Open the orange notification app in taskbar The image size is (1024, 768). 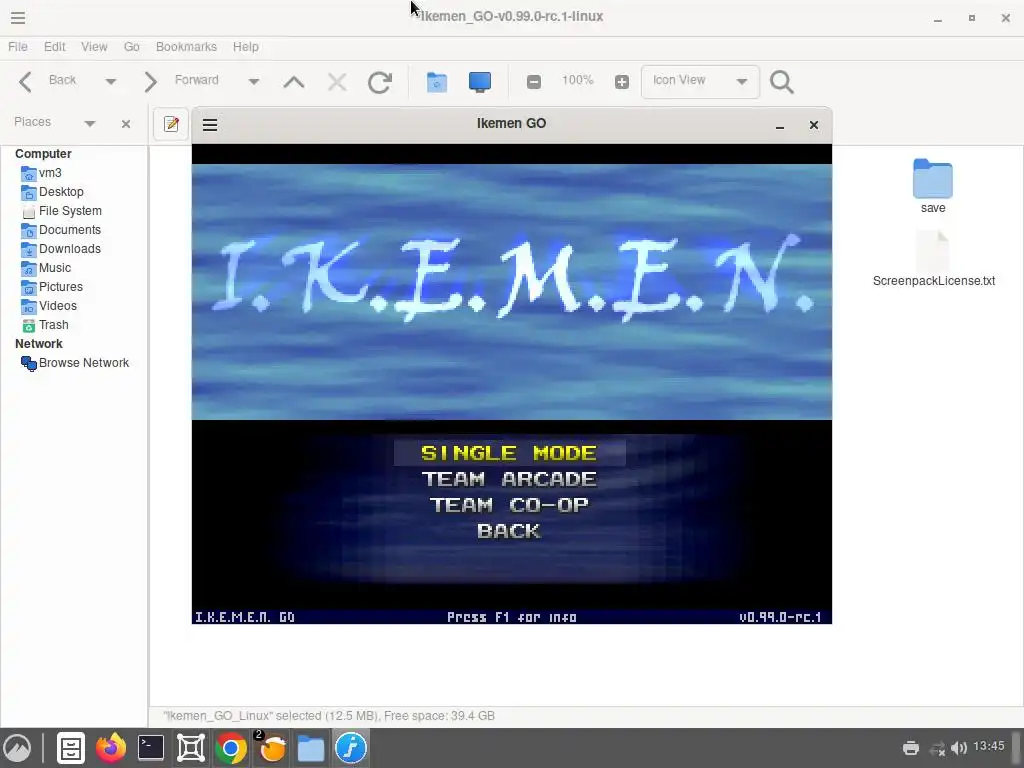(x=271, y=748)
